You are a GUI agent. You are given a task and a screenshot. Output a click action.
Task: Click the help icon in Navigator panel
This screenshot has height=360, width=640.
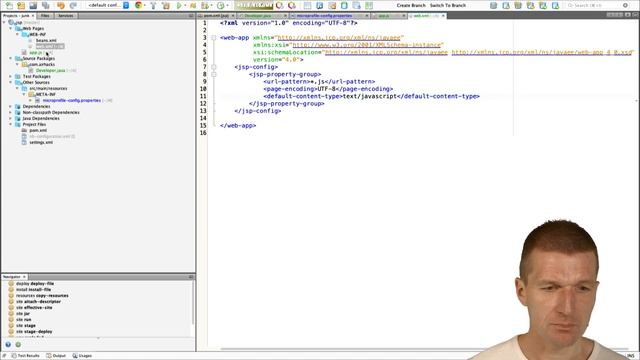[x=8, y=344]
